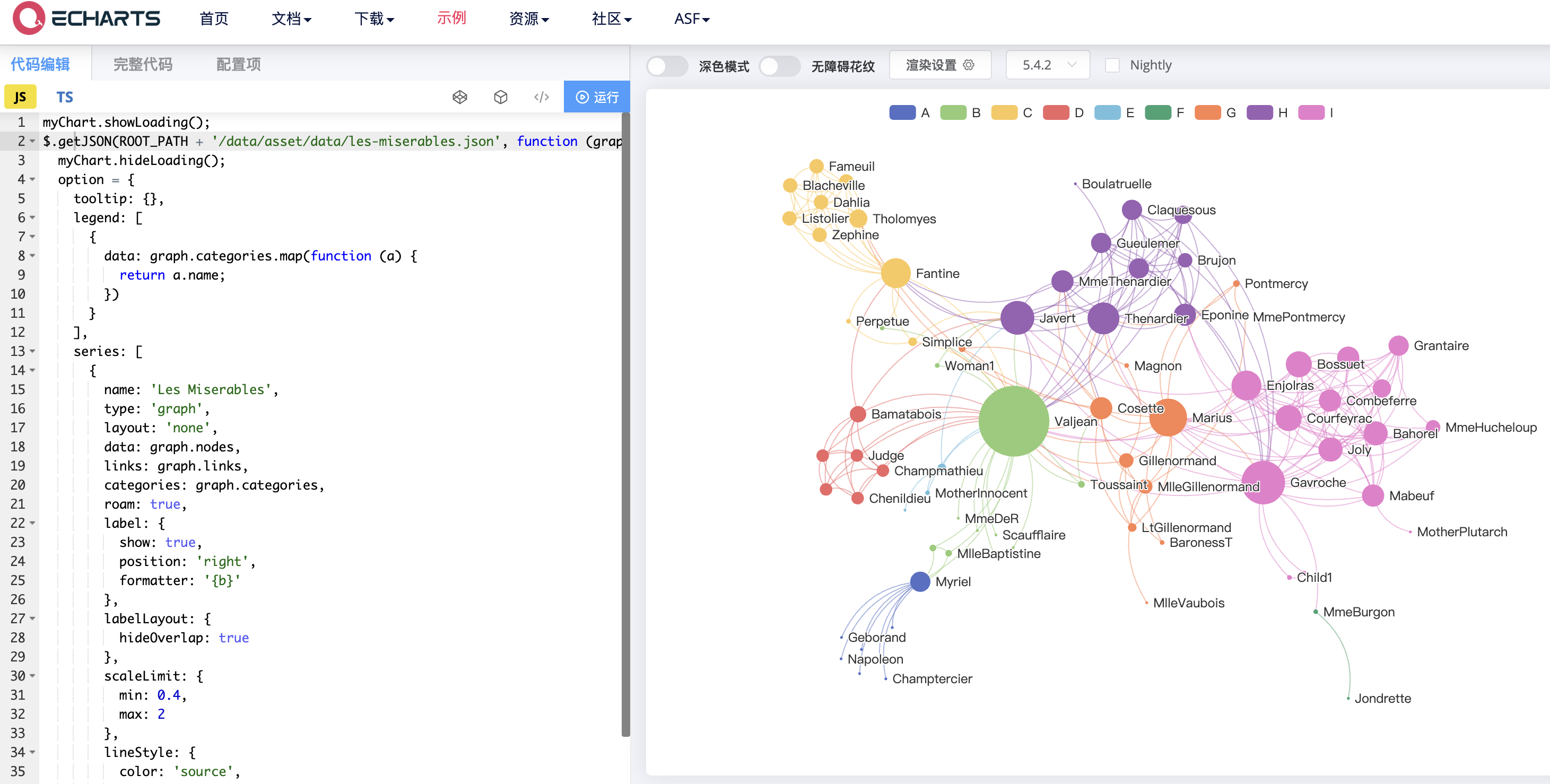Select the red Bamatabois node
Screen dimensions: 1550x784
tap(858, 414)
